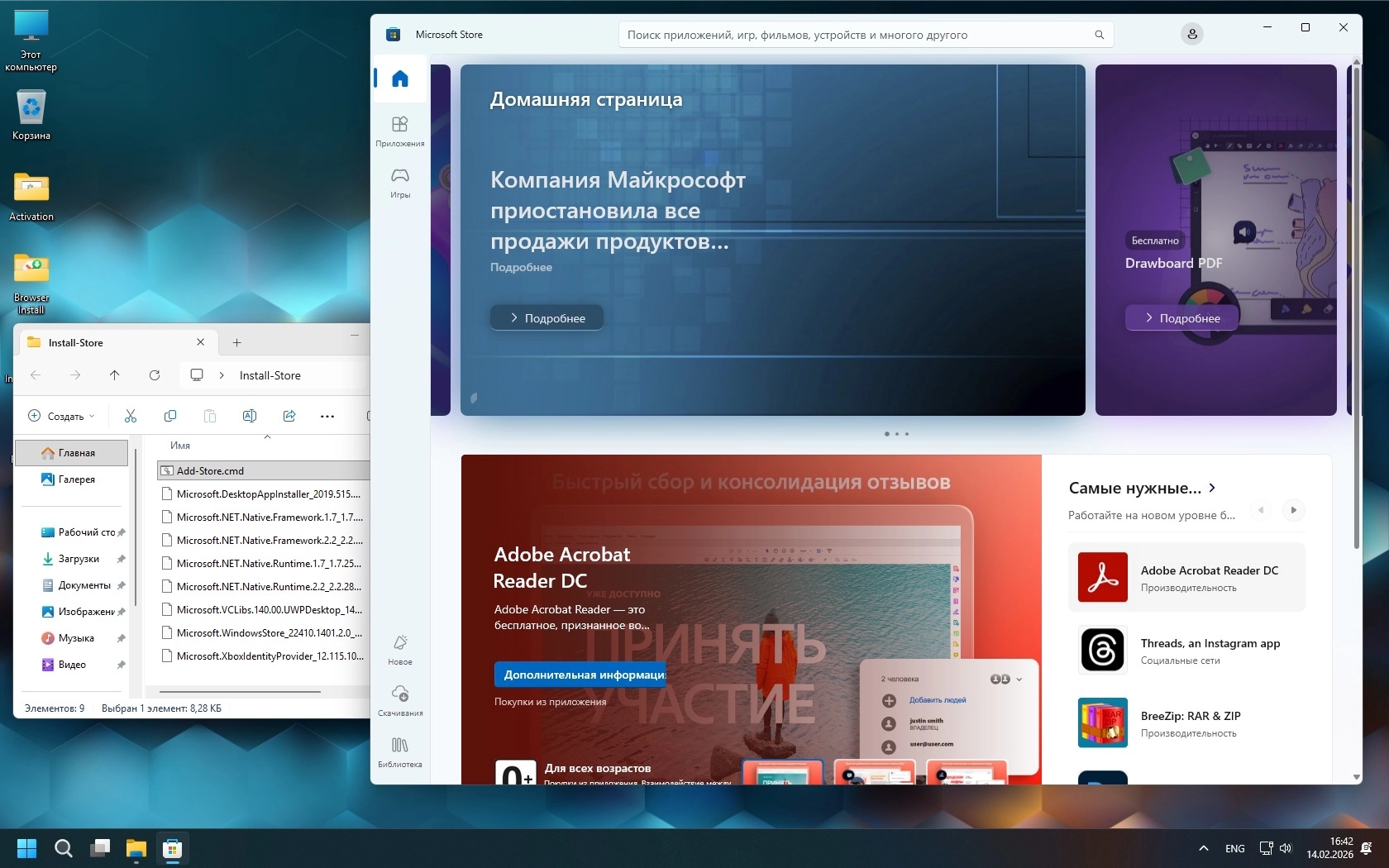Select the Add-Store.cmd file
The height and width of the screenshot is (868, 1389).
[x=210, y=471]
